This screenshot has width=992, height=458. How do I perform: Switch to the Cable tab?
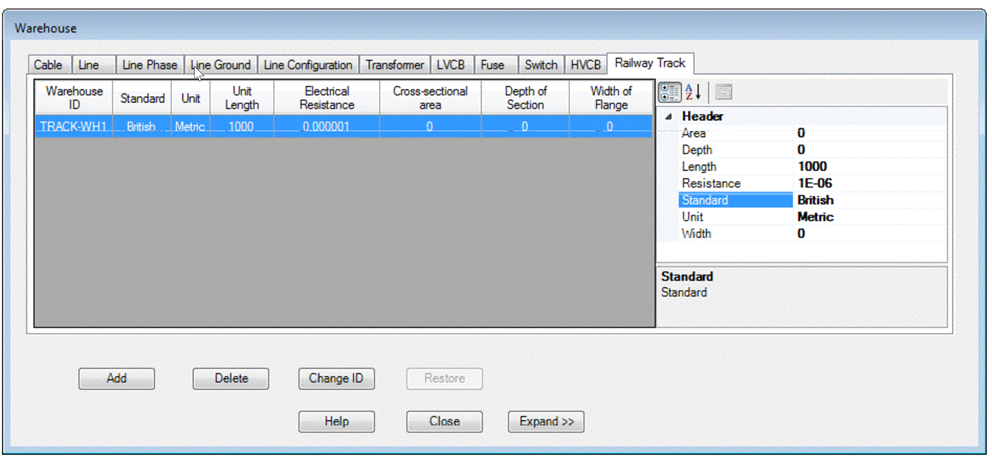coord(48,65)
